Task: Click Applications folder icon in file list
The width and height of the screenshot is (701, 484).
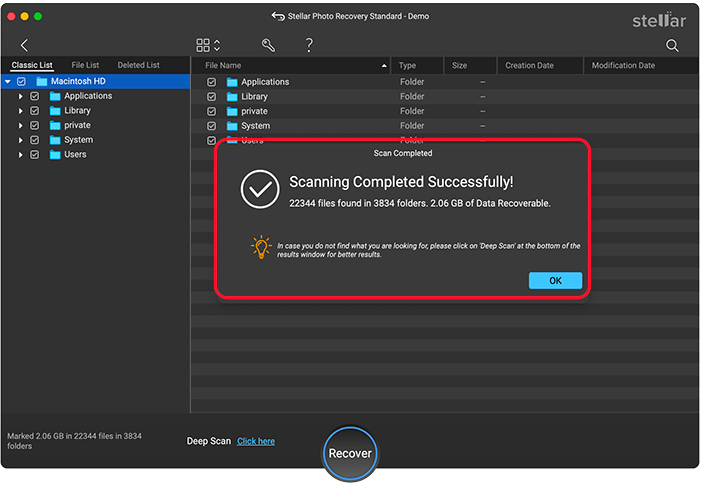Action: click(232, 82)
